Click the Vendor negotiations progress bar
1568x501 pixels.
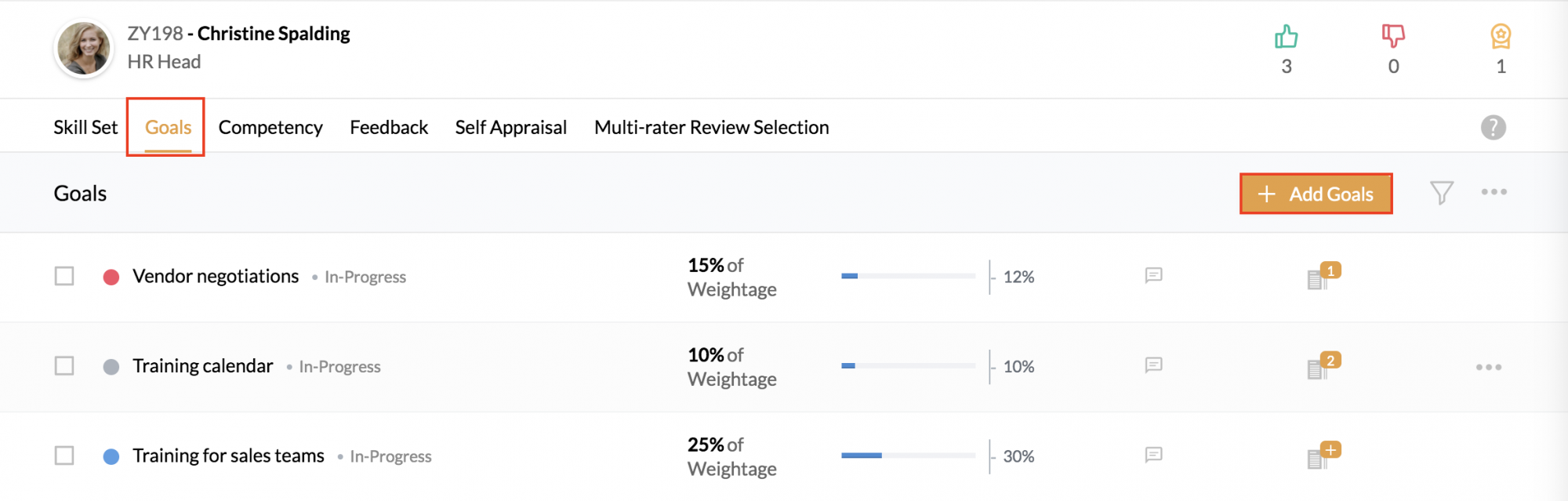(908, 276)
